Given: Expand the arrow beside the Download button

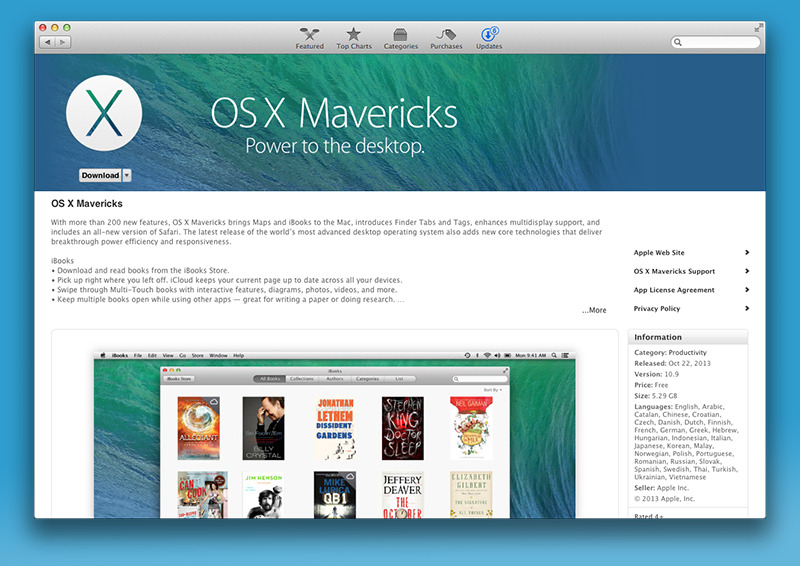Looking at the screenshot, I should click(x=127, y=176).
